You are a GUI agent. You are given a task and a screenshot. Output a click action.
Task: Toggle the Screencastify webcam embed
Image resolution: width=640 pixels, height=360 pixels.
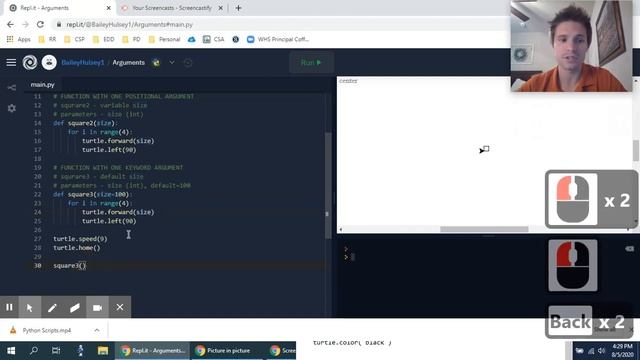[x=97, y=307]
